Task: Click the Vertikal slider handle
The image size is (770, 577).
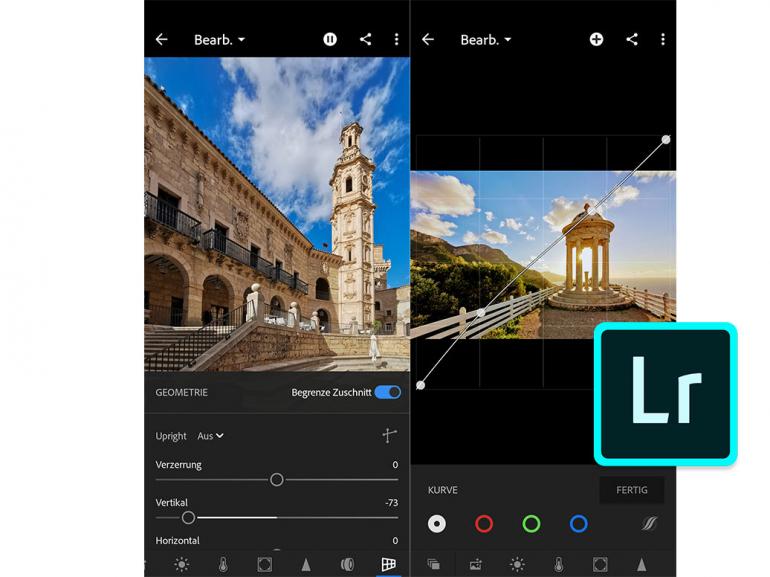Action: pos(188,517)
